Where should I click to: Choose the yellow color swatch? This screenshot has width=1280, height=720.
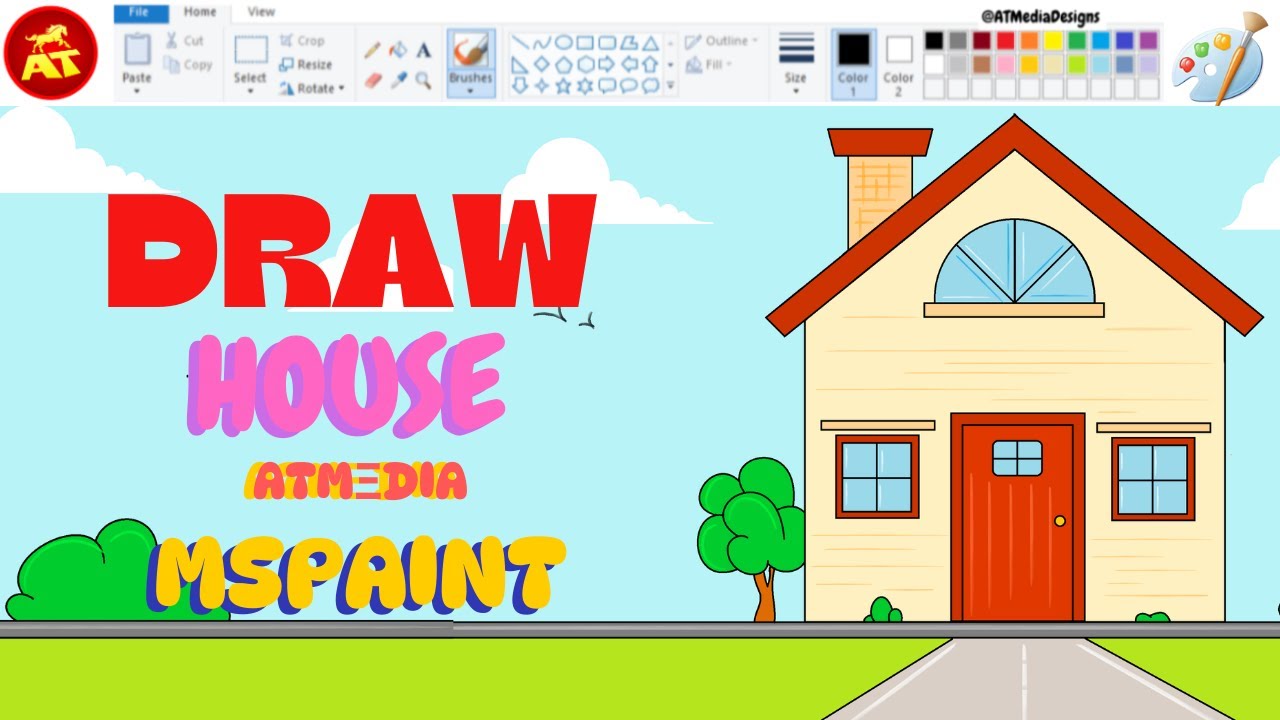tap(1053, 41)
